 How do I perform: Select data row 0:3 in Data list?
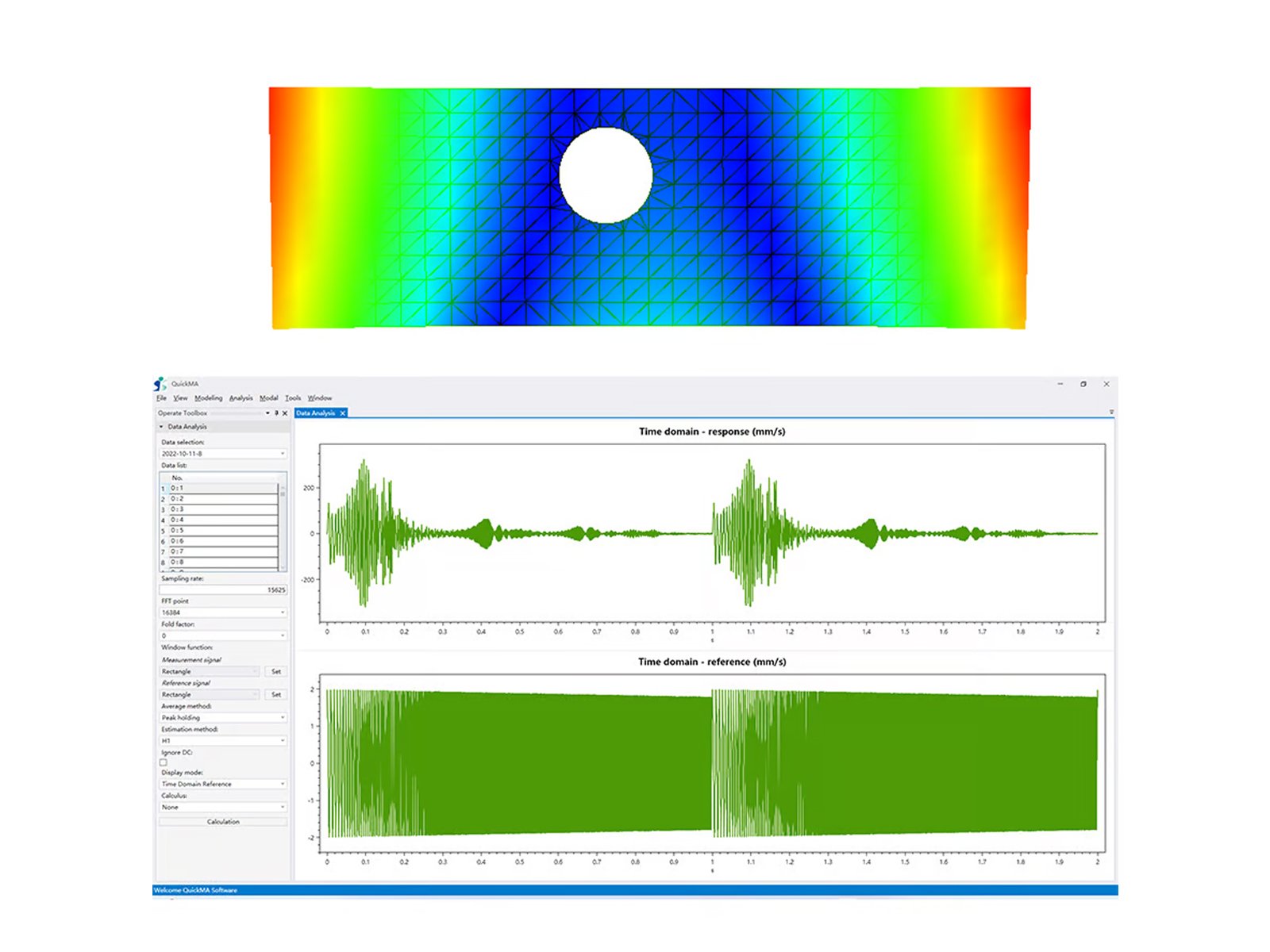(222, 509)
